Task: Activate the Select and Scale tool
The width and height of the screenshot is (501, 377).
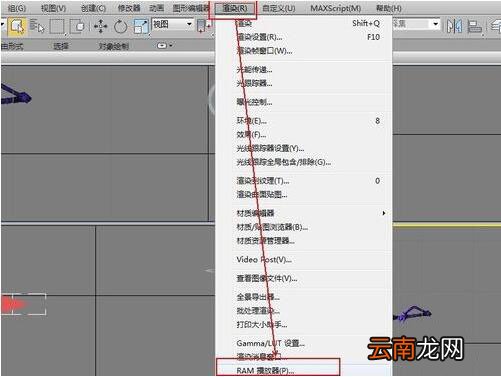Action: click(x=141, y=26)
